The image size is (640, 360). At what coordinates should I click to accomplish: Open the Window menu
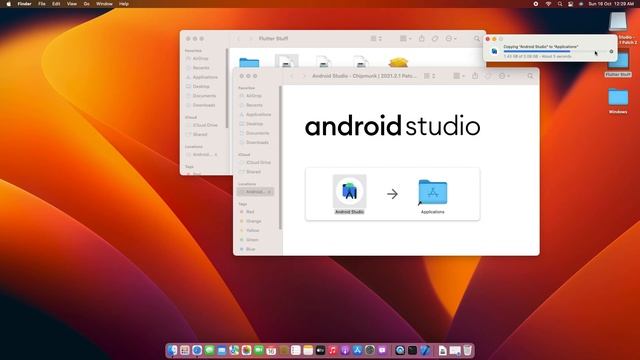(104, 4)
